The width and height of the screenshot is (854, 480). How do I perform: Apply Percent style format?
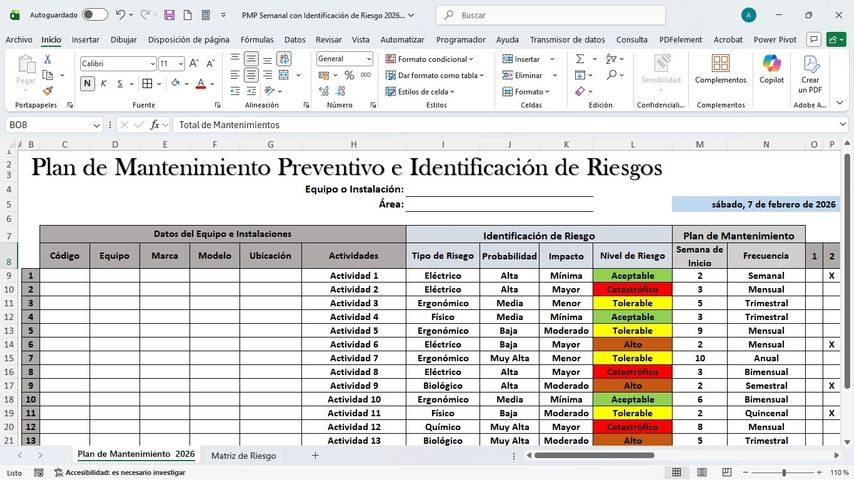[350, 75]
